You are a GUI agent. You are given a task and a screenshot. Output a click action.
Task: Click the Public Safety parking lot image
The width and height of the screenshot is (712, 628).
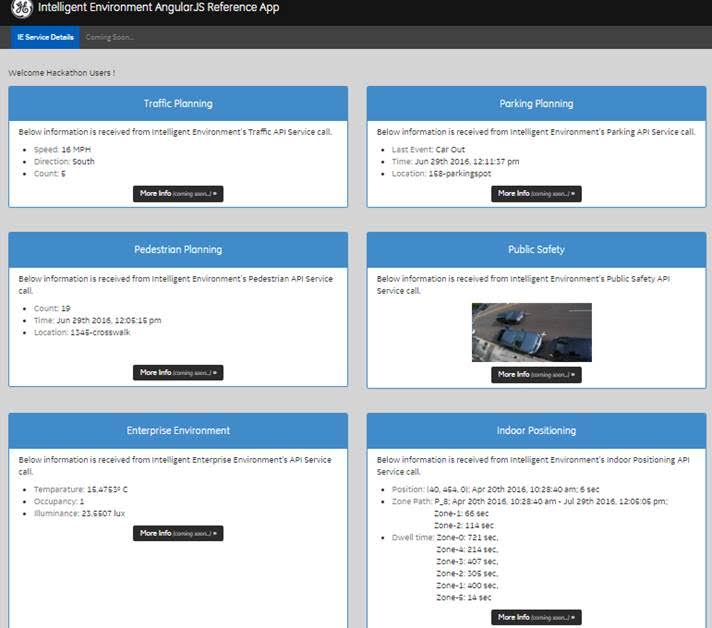coord(531,332)
